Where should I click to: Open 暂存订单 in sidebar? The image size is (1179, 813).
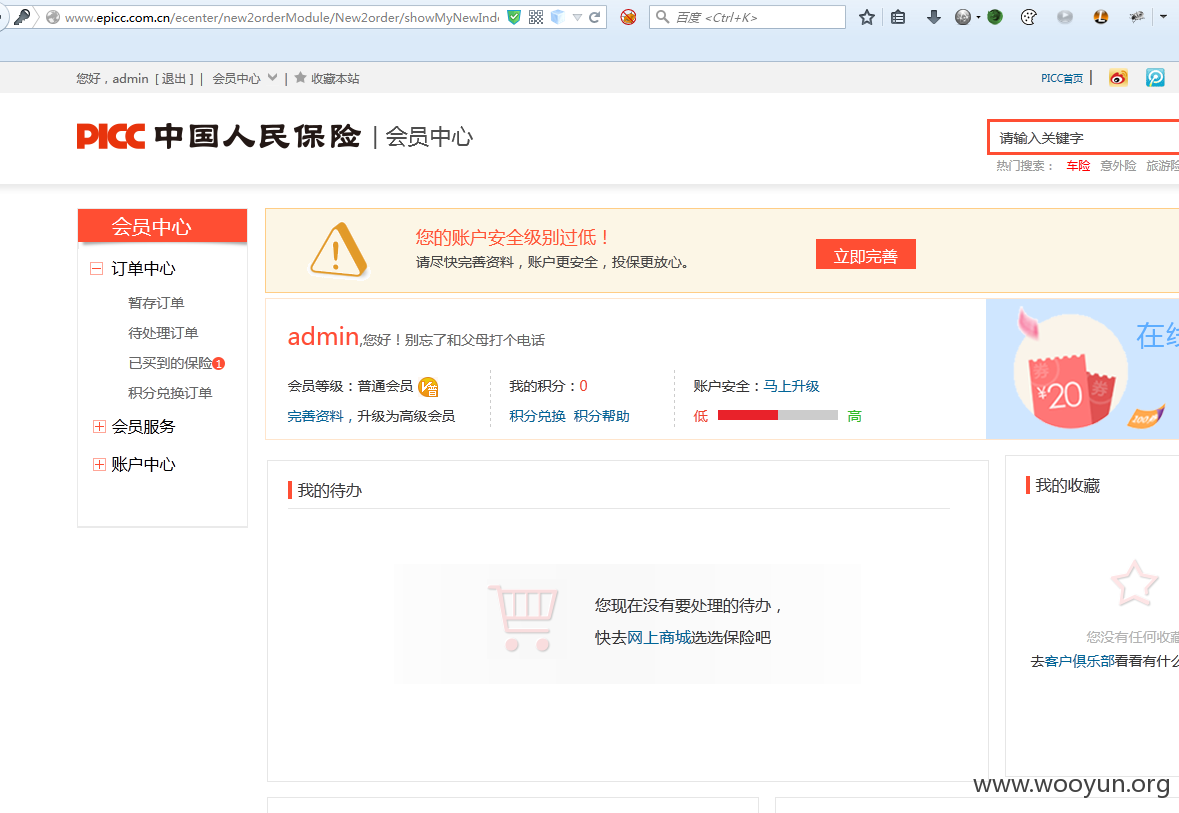(x=156, y=303)
